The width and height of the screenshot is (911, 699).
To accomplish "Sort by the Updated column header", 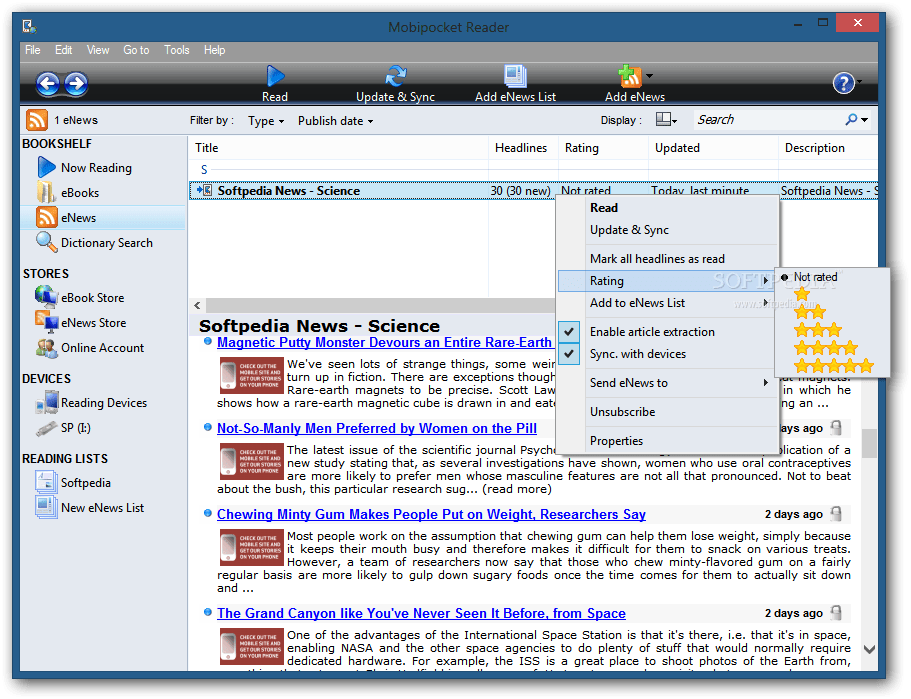I will tap(713, 148).
